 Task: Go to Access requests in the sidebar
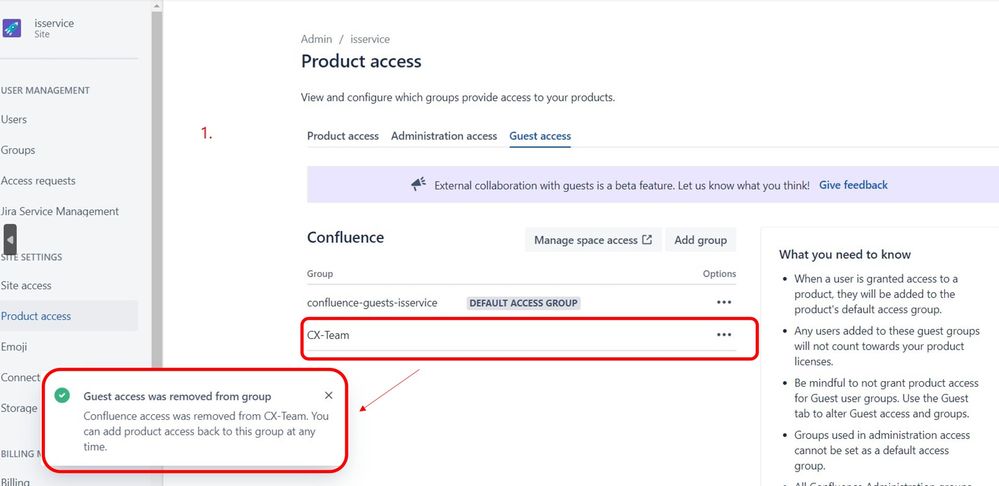click(38, 180)
